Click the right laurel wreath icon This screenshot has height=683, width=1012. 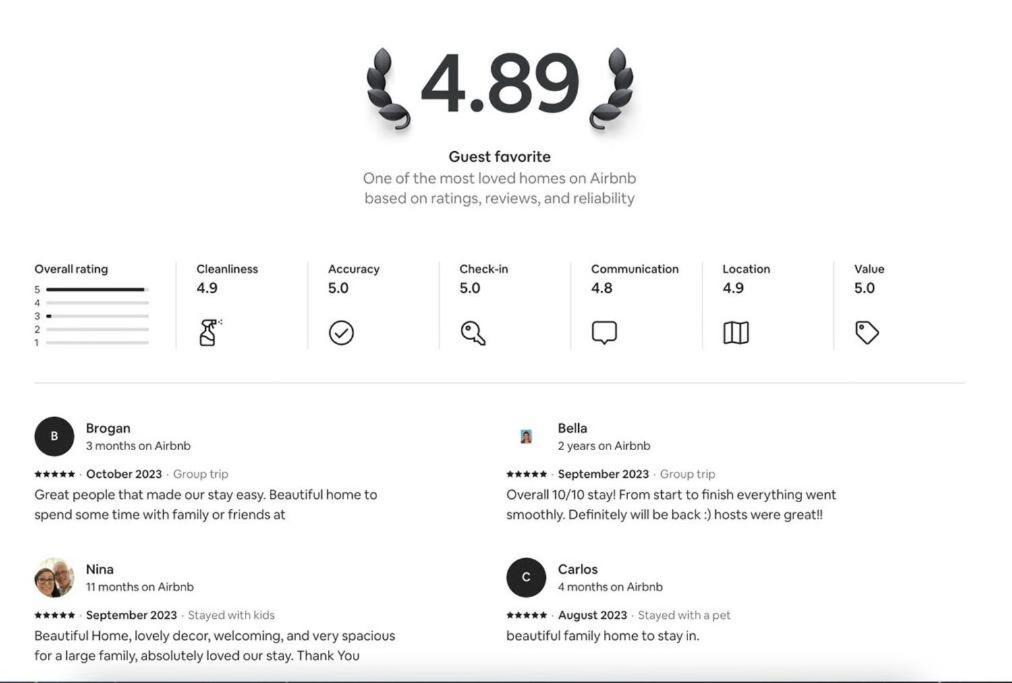click(611, 89)
